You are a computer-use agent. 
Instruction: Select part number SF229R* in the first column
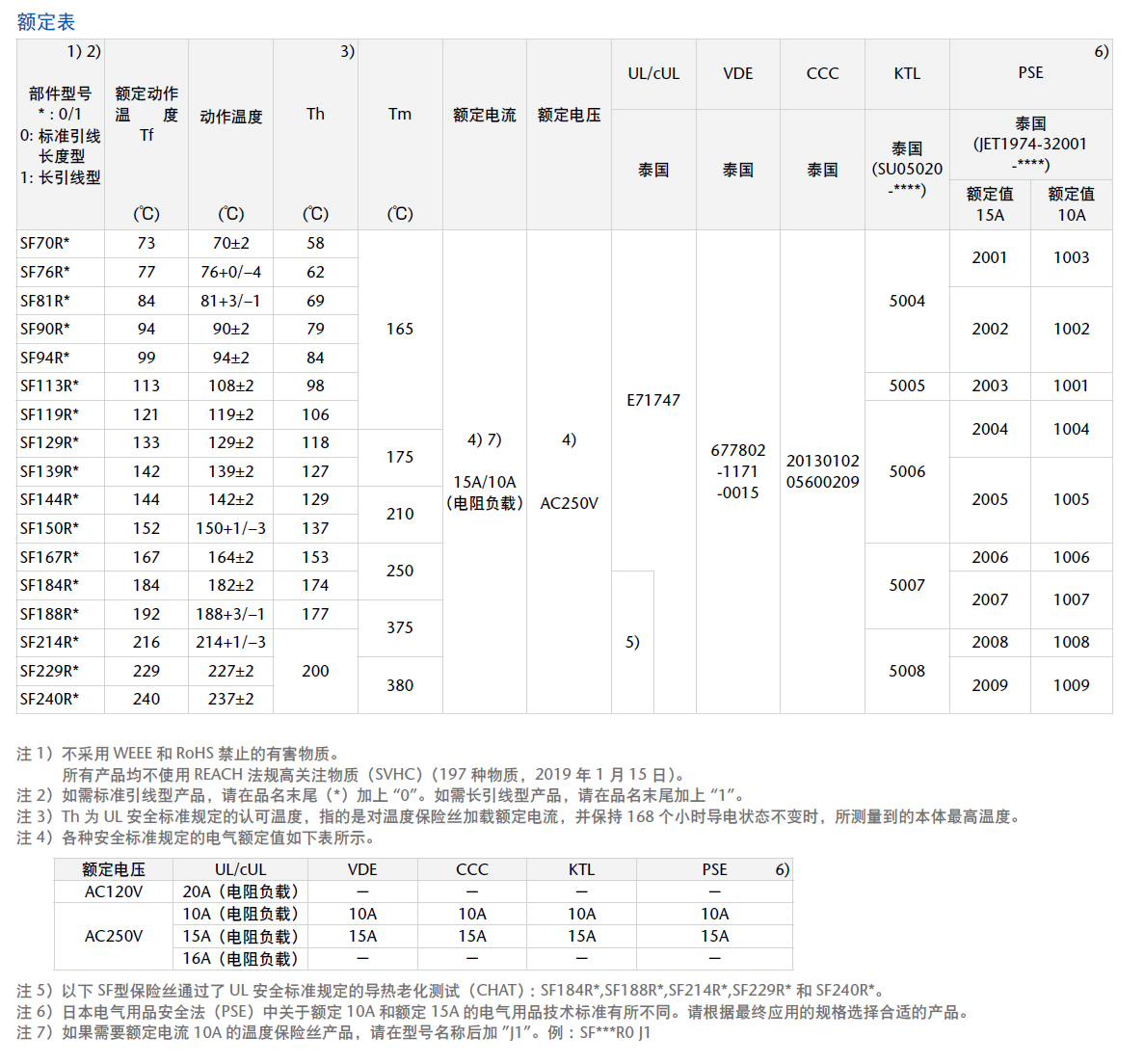[49, 671]
